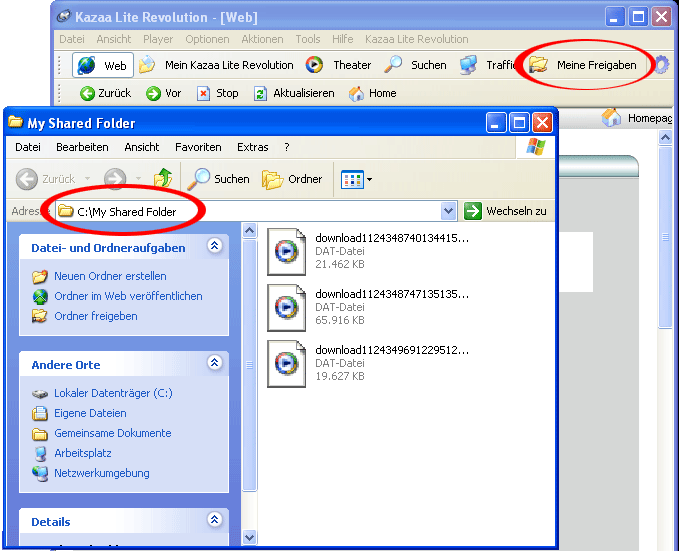Click Vor forward button in Kazaa
This screenshot has height=551, width=679.
(x=163, y=93)
